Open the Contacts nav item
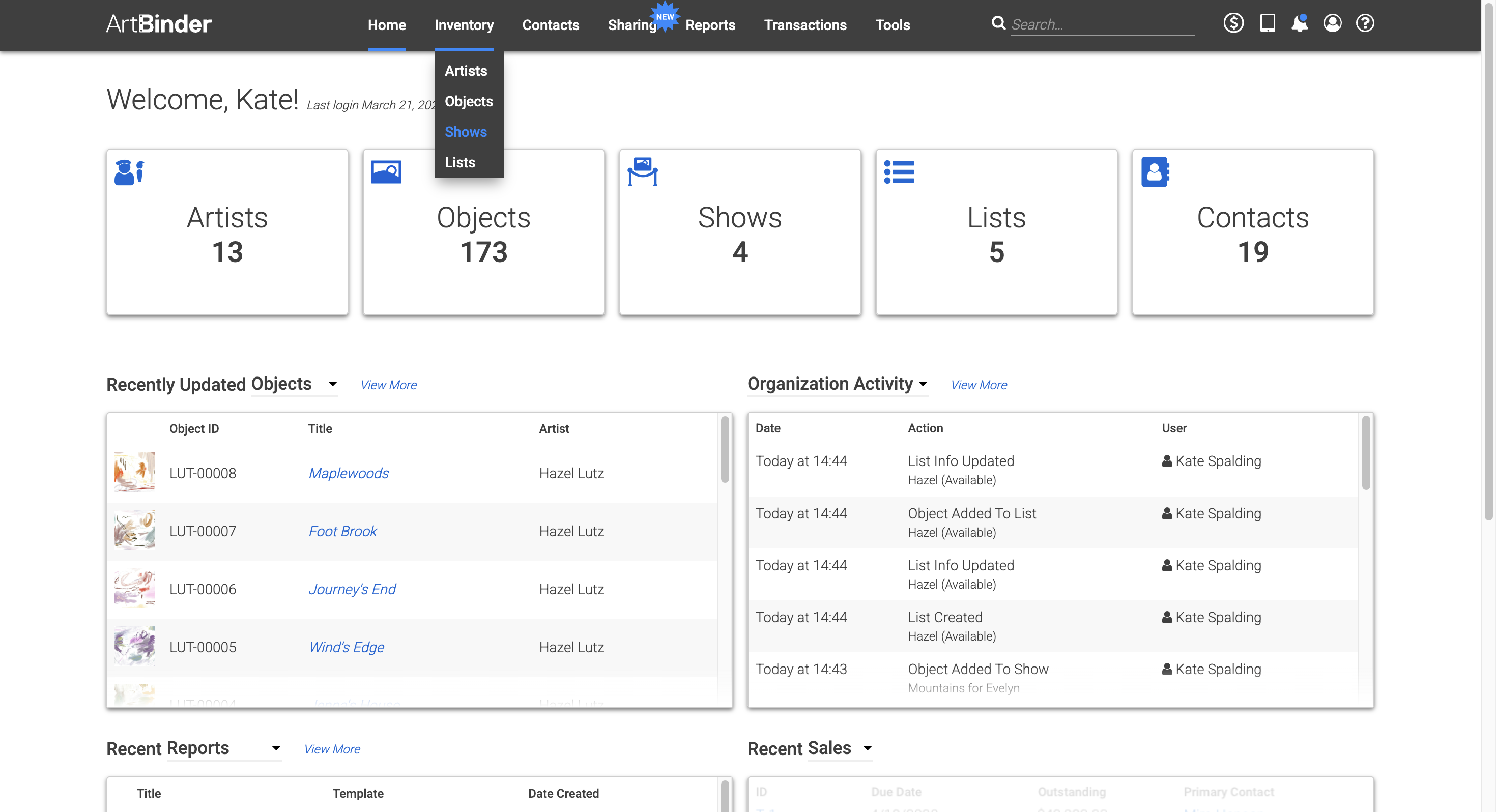Viewport: 1496px width, 812px height. [551, 25]
